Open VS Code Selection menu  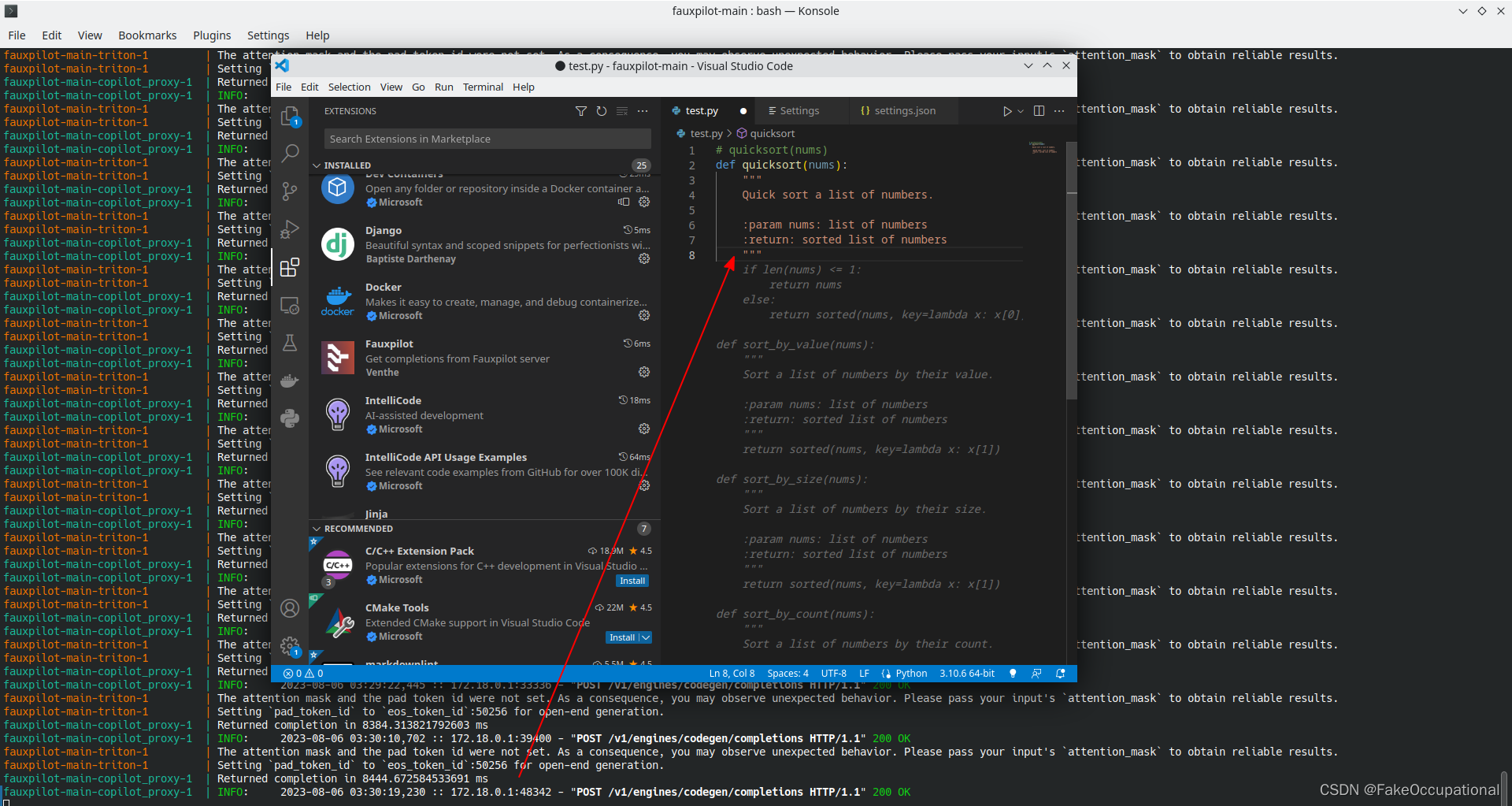click(x=349, y=87)
